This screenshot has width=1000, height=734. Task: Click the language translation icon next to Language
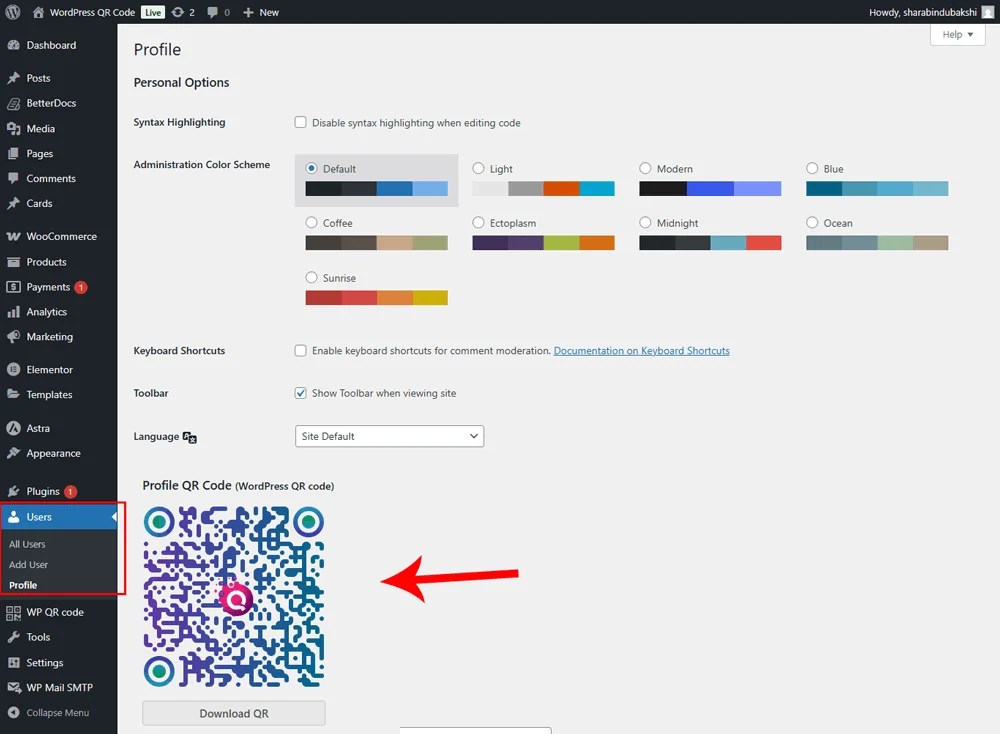[189, 437]
